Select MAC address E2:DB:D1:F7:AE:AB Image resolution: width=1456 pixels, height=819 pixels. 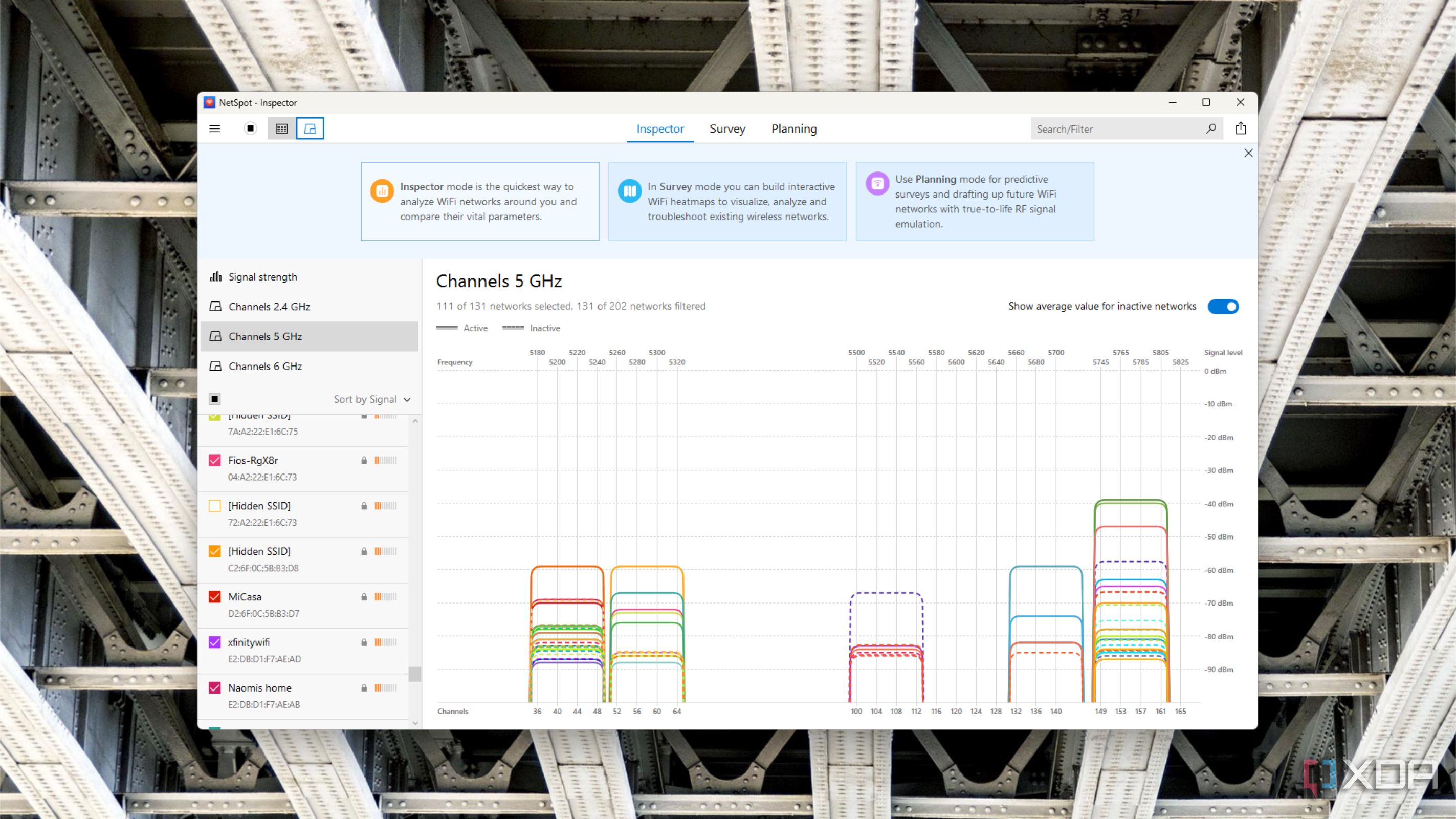tap(264, 705)
